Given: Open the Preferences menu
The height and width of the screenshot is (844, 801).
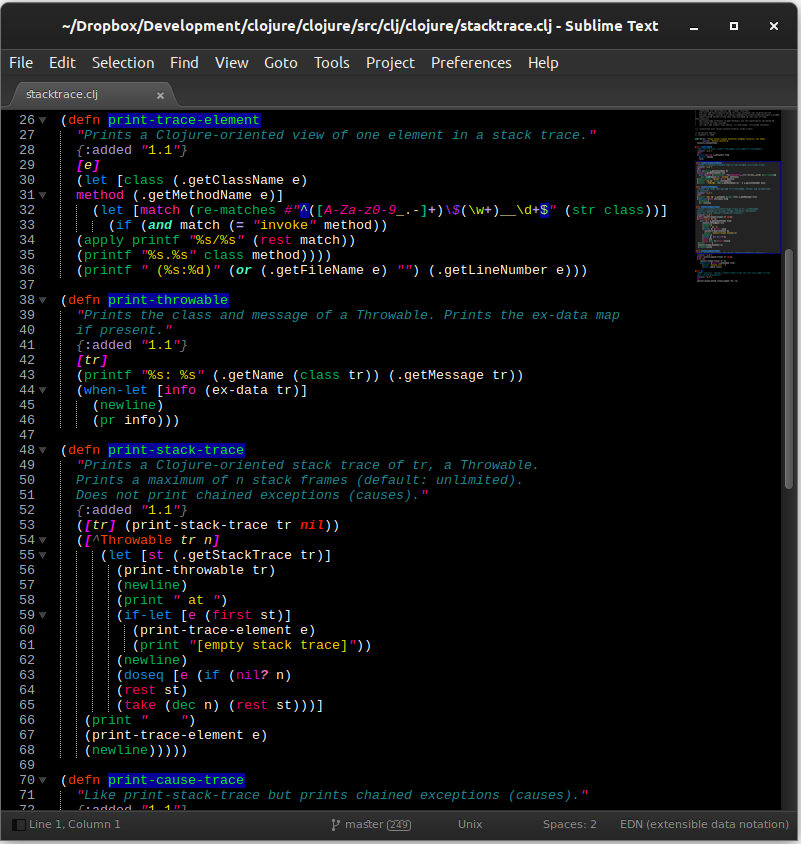Looking at the screenshot, I should click(471, 62).
